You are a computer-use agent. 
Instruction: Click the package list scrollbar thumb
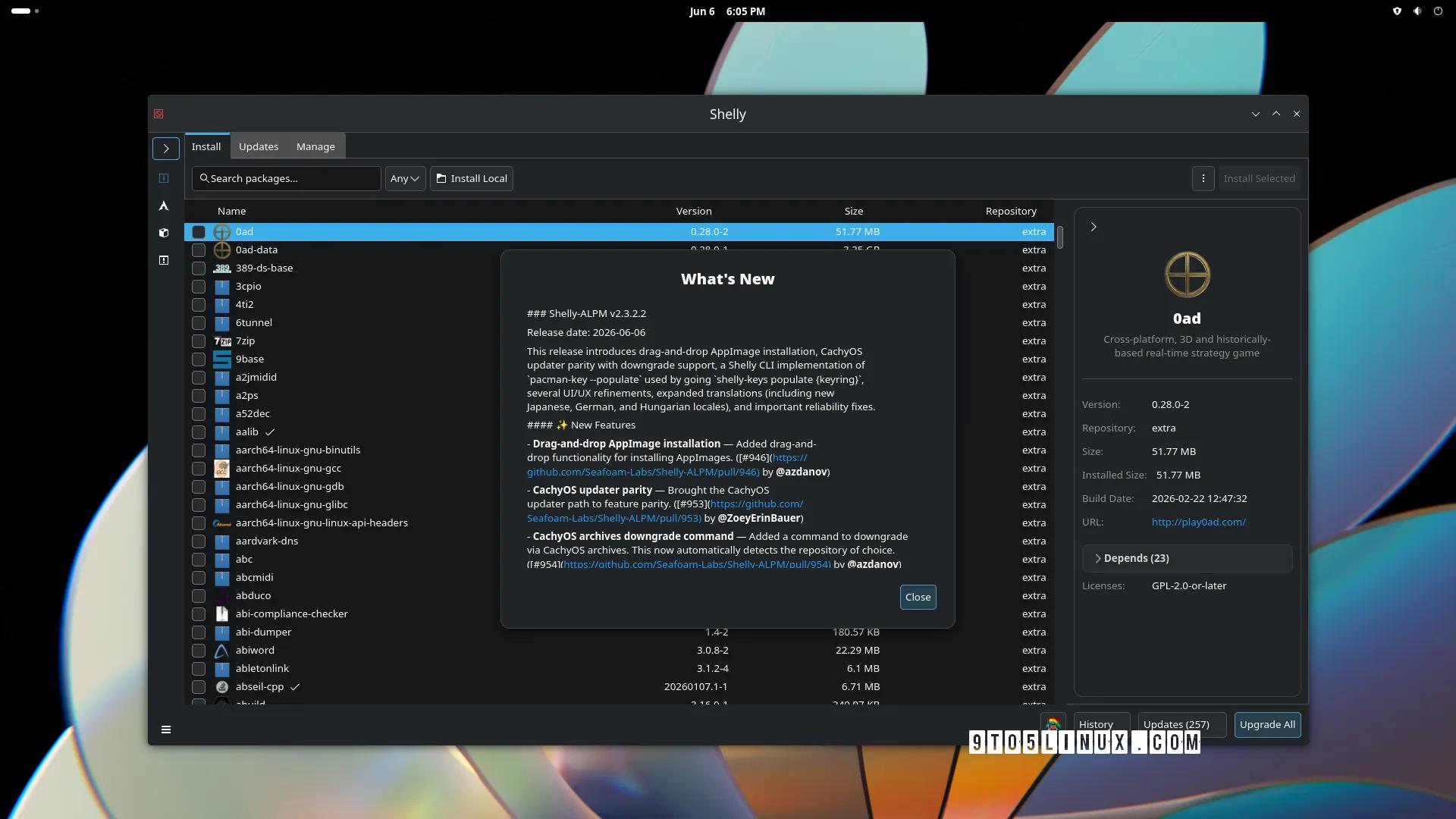pos(1060,237)
